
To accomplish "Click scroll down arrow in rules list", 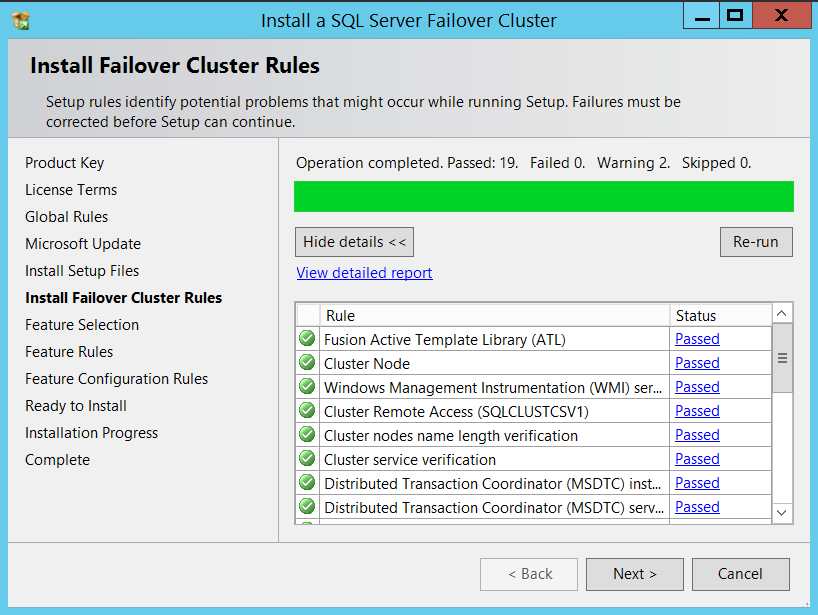I will pyautogui.click(x=781, y=512).
